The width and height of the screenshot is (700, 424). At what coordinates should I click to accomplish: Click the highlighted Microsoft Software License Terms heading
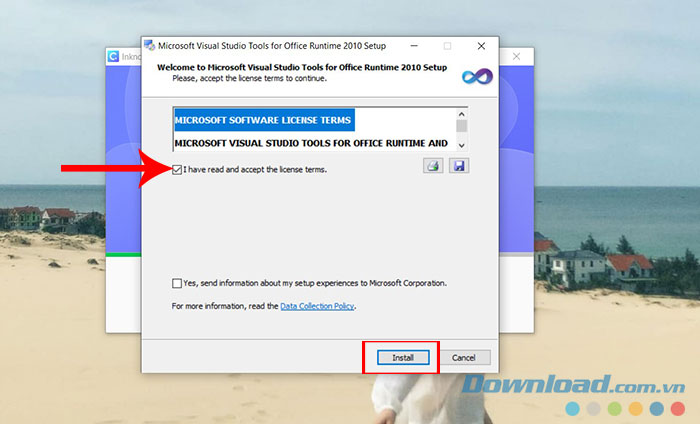pos(264,120)
